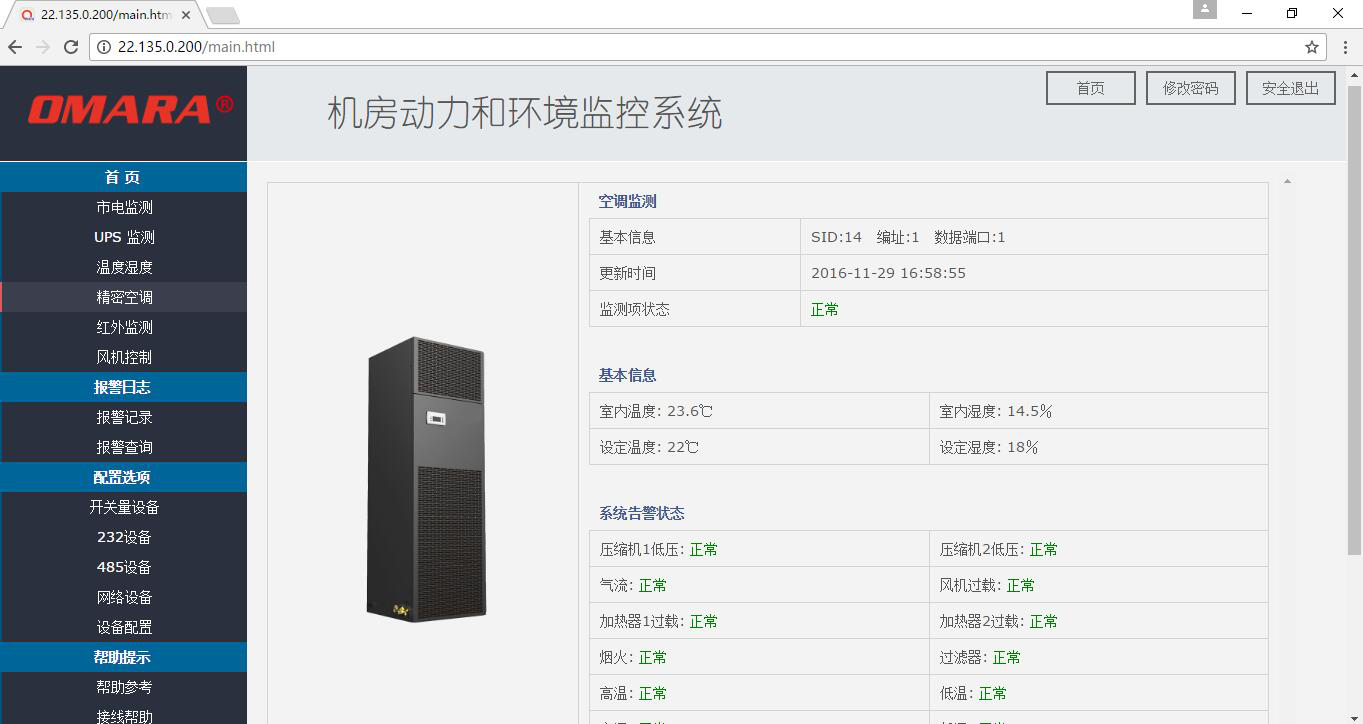The width and height of the screenshot is (1363, 724).
Task: Open 市电监测 in sidebar
Action: (124, 207)
